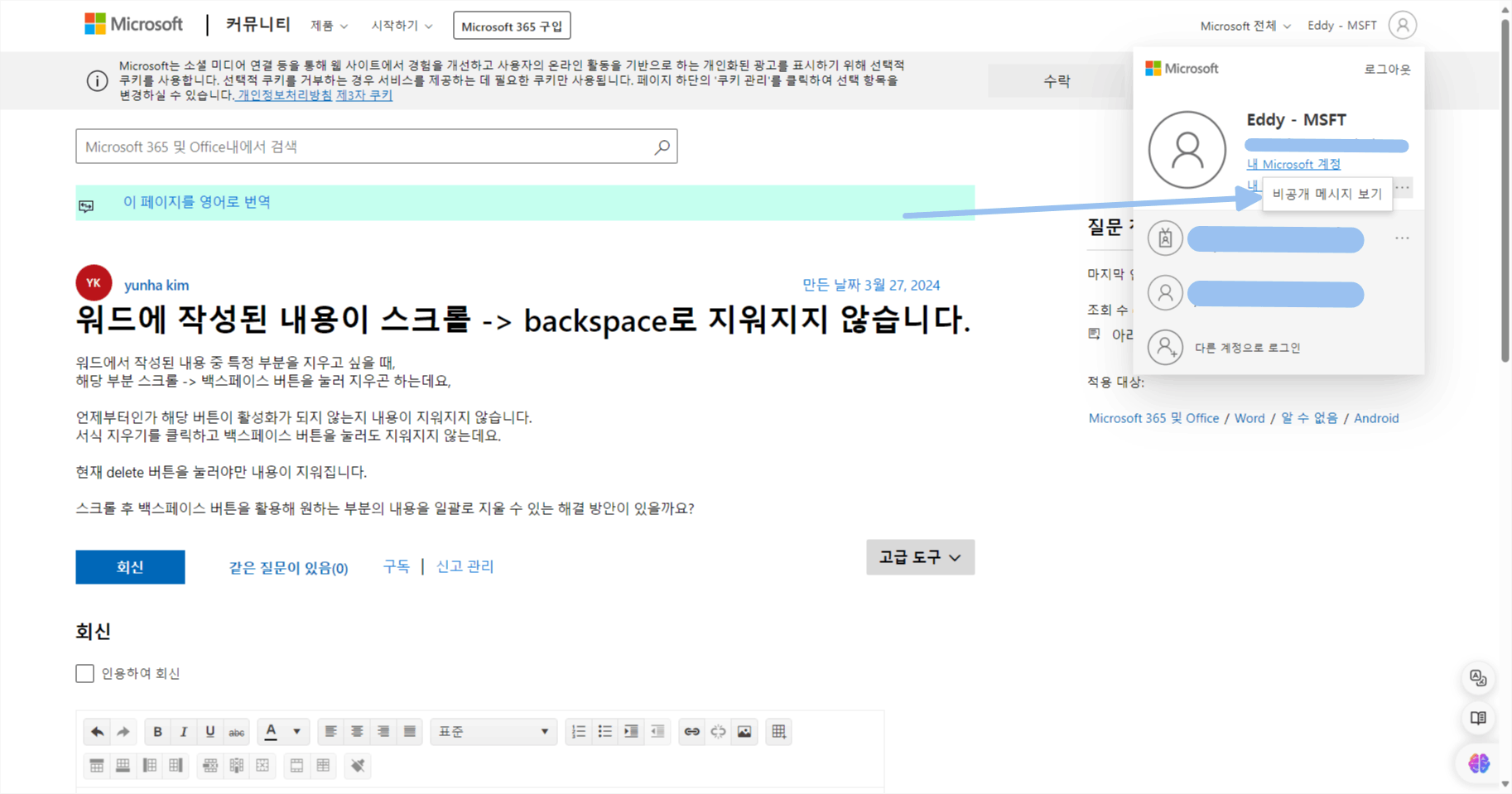Screen dimensions: 1512x794
Task: Open the 제3자 쿠키 link
Action: click(x=364, y=95)
